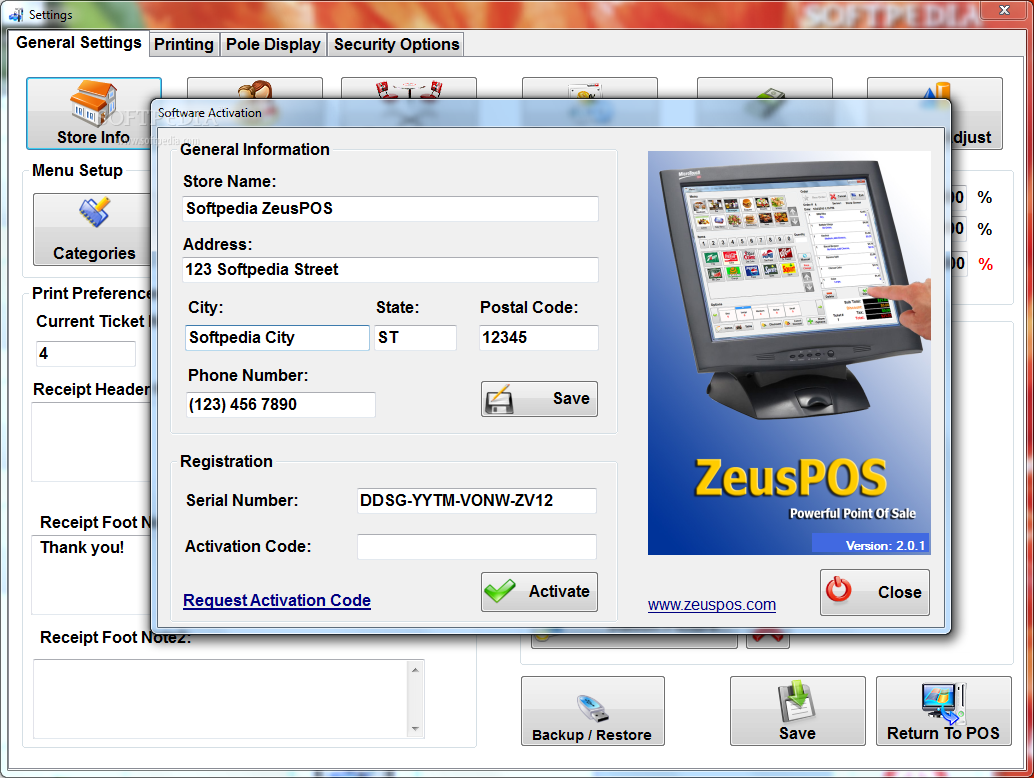The width and height of the screenshot is (1034, 778).
Task: Click Receipt Foot Note2 scrollbar up arrow
Action: pyautogui.click(x=415, y=669)
